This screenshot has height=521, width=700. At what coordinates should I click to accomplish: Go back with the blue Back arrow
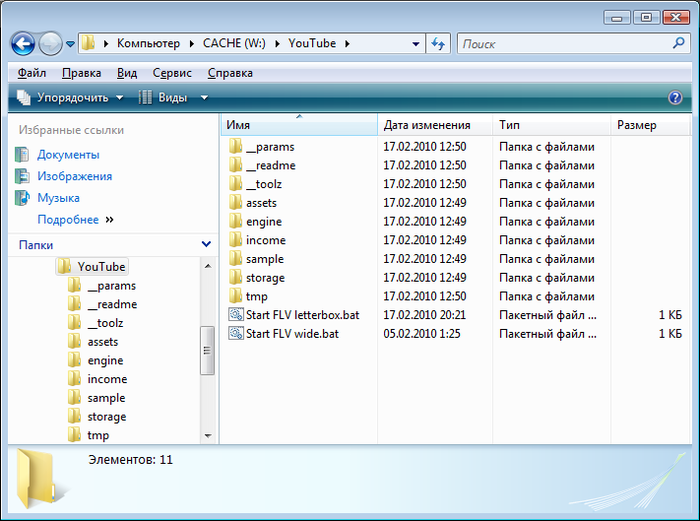click(23, 44)
